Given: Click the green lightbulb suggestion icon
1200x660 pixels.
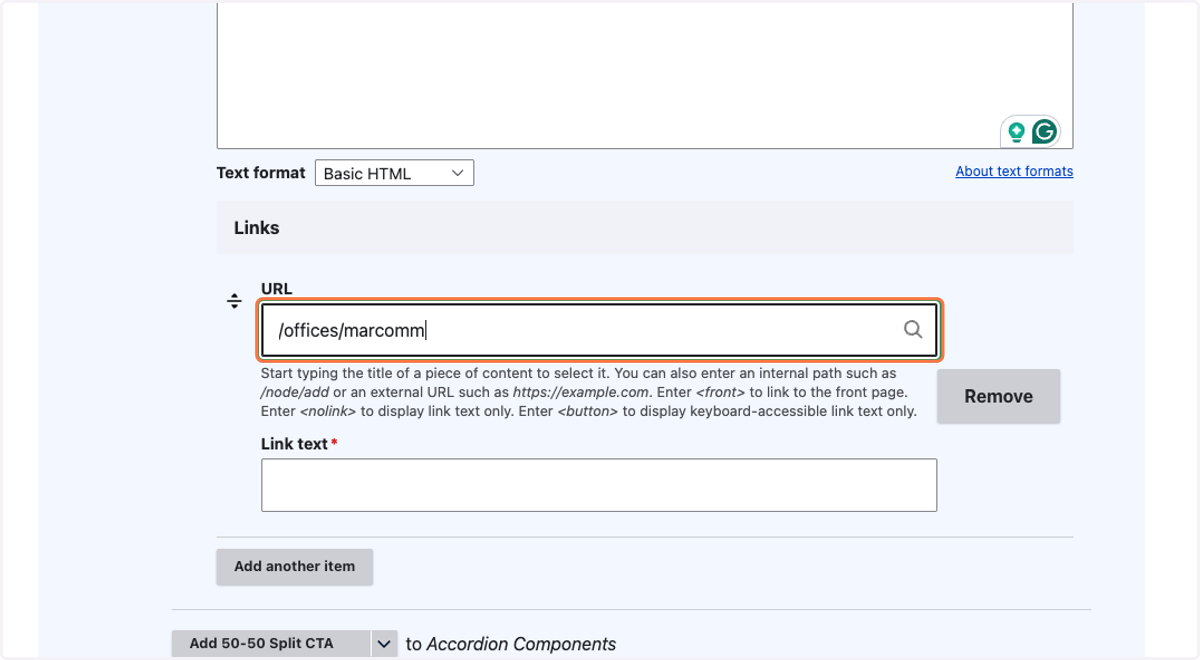Looking at the screenshot, I should [x=1016, y=131].
